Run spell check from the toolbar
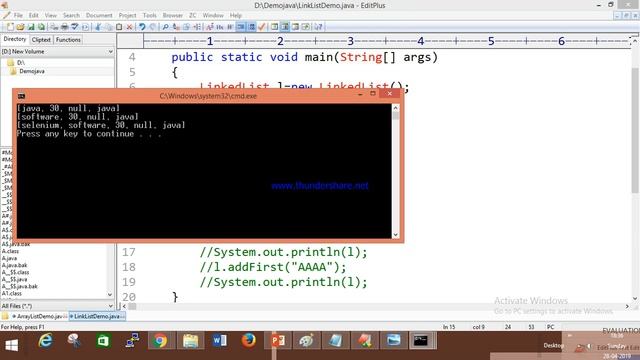The height and width of the screenshot is (360, 640). click(75, 27)
